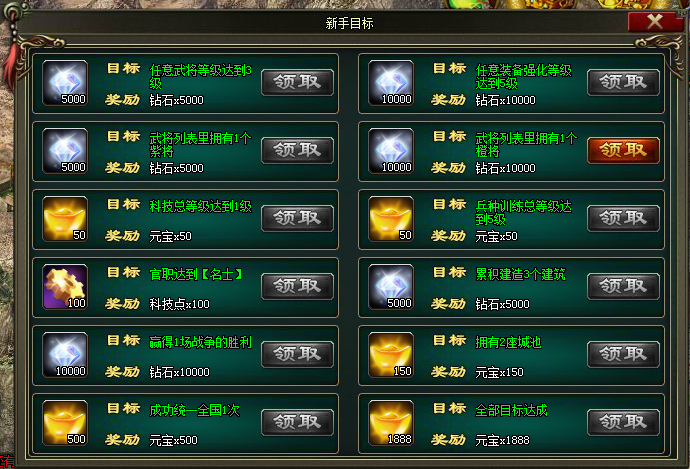This screenshot has width=690, height=469.
Task: Click 领取 button for 拥有2座城池
Action: [623, 354]
